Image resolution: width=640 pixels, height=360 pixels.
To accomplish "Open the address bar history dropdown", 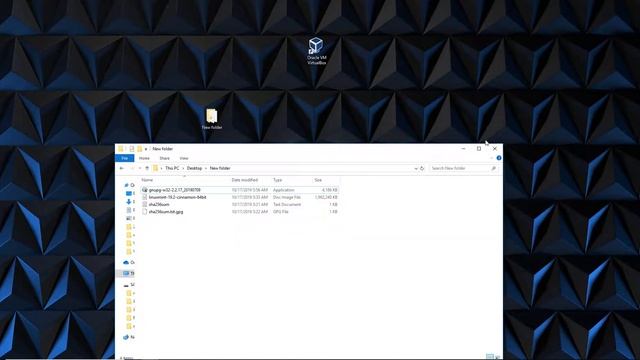I will coord(416,168).
